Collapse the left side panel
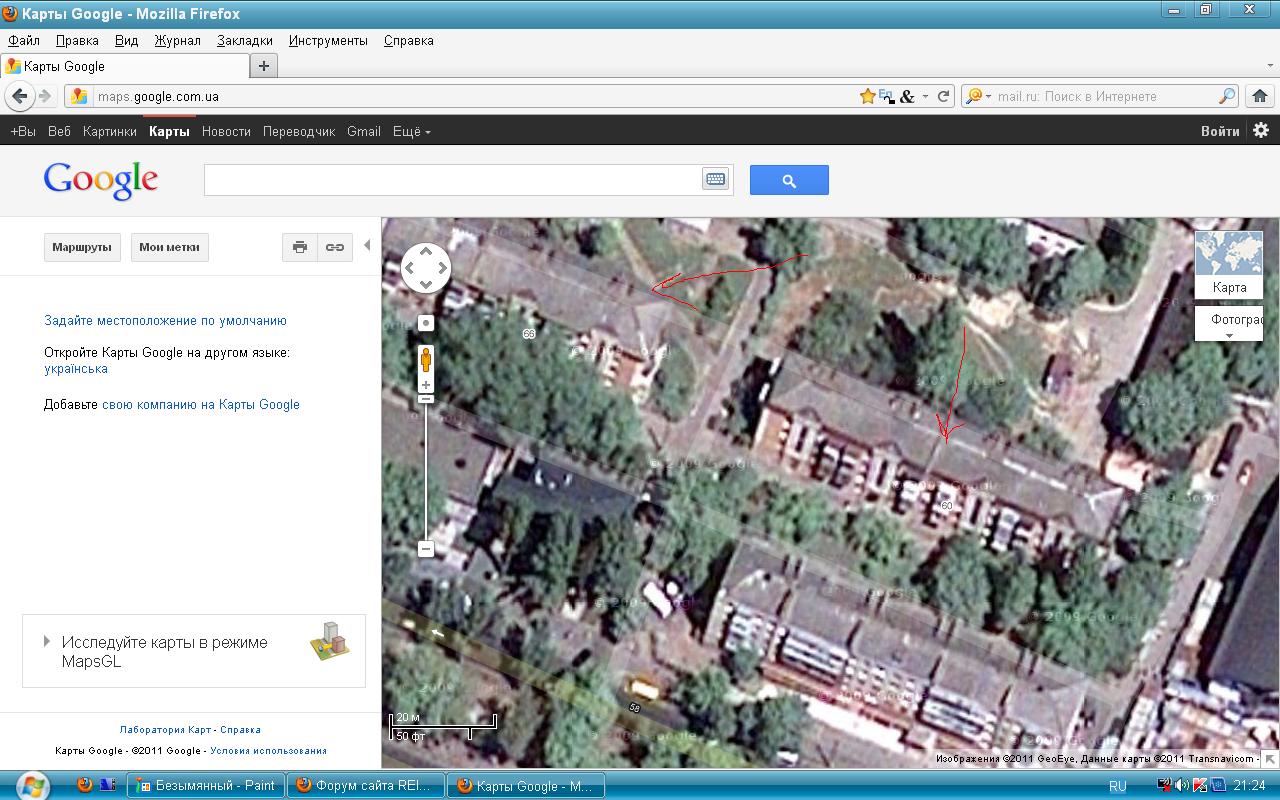 click(x=367, y=245)
